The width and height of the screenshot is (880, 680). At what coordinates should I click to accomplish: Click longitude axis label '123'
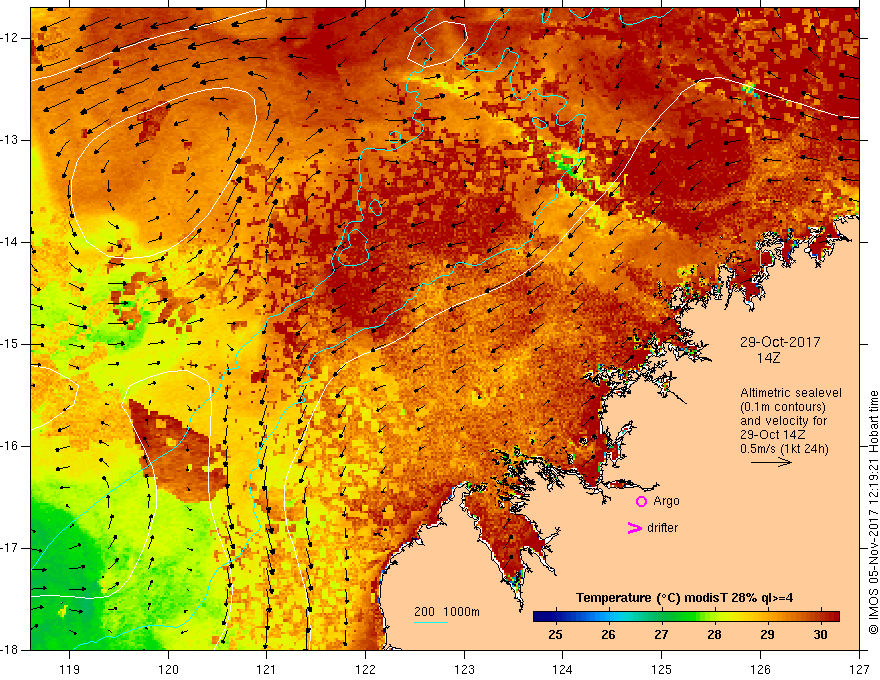pos(464,669)
